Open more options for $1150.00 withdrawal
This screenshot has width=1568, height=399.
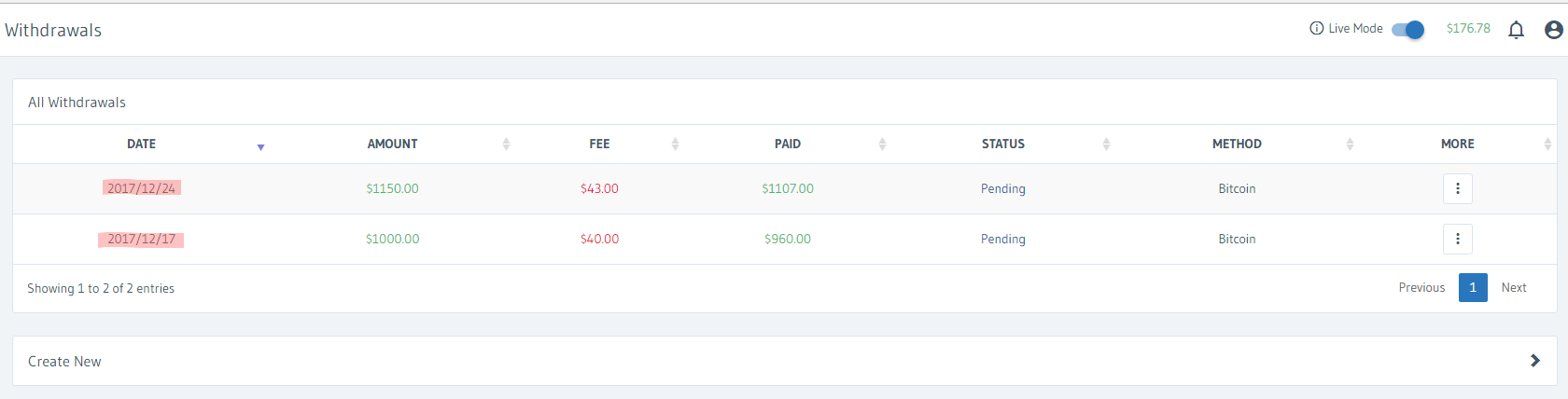(1457, 188)
